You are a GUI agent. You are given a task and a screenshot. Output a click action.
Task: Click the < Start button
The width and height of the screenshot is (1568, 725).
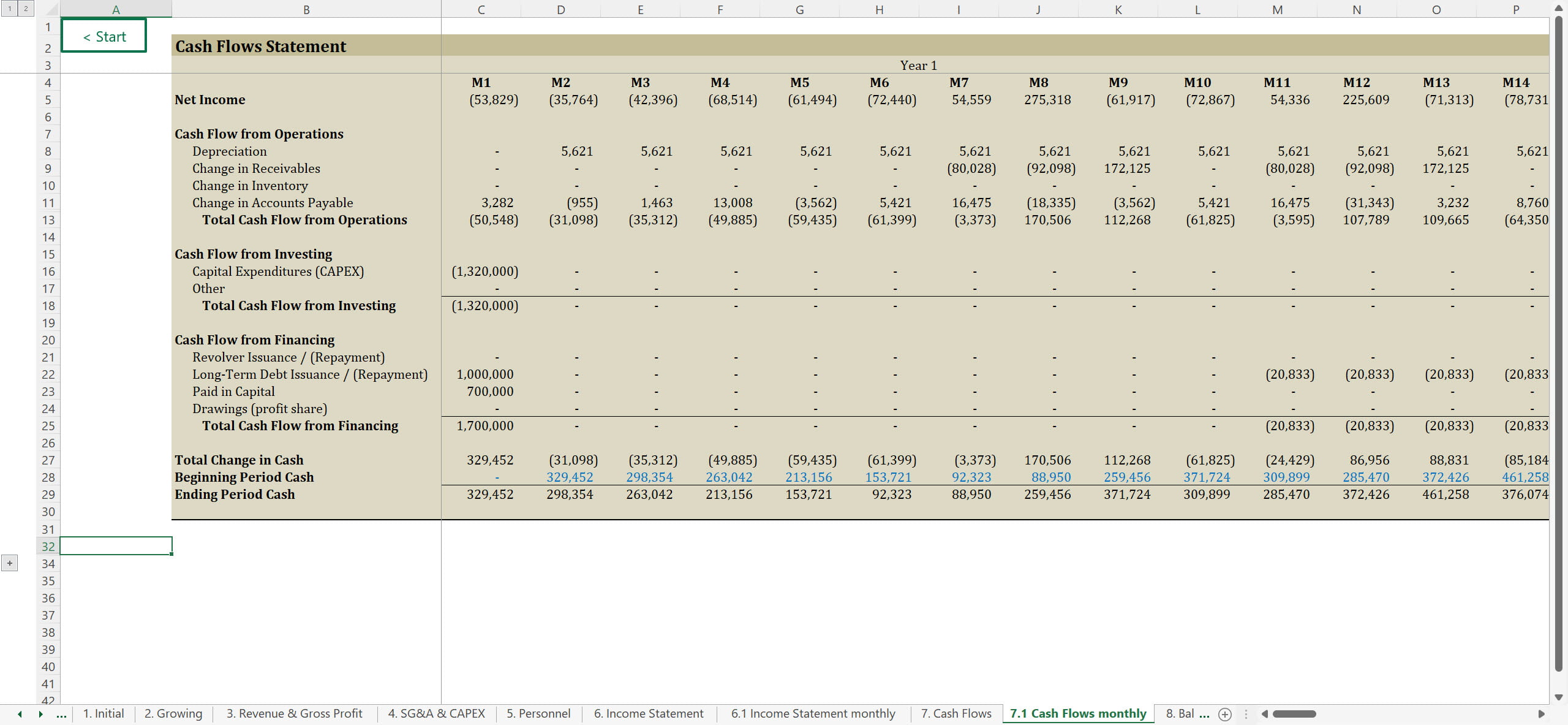coord(104,36)
